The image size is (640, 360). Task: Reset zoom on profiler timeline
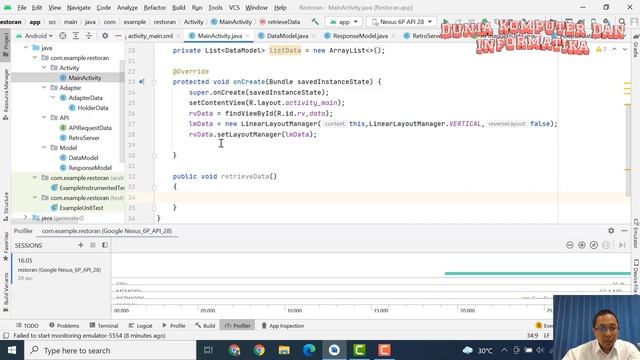594,245
